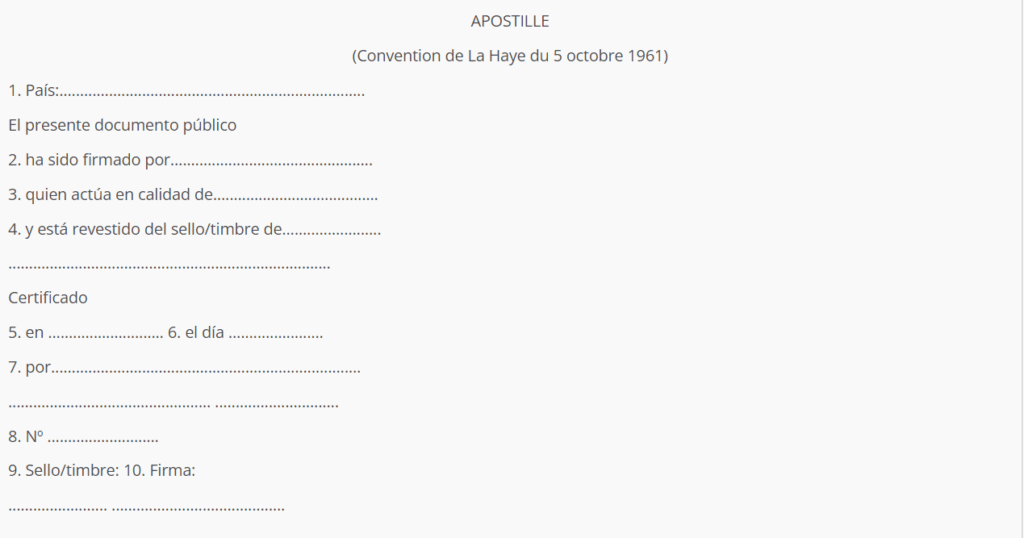Click the word 'Certificado'
This screenshot has width=1024, height=538.
(x=48, y=298)
